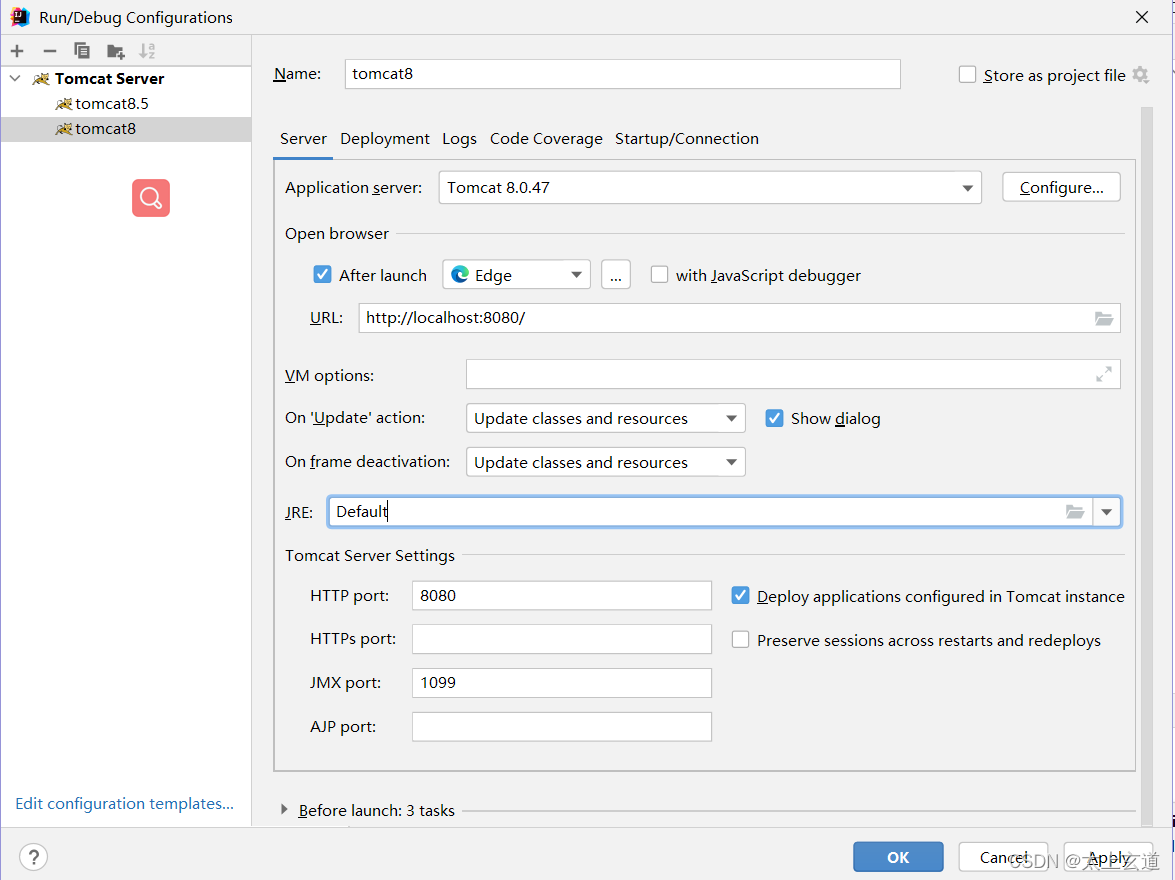Open the help question mark
Screen dimensions: 1175x880
click(x=34, y=857)
